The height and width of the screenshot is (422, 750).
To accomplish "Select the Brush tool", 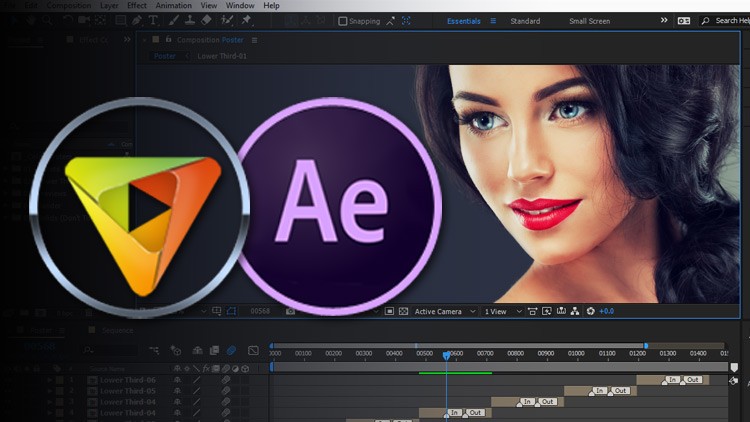I will [174, 20].
